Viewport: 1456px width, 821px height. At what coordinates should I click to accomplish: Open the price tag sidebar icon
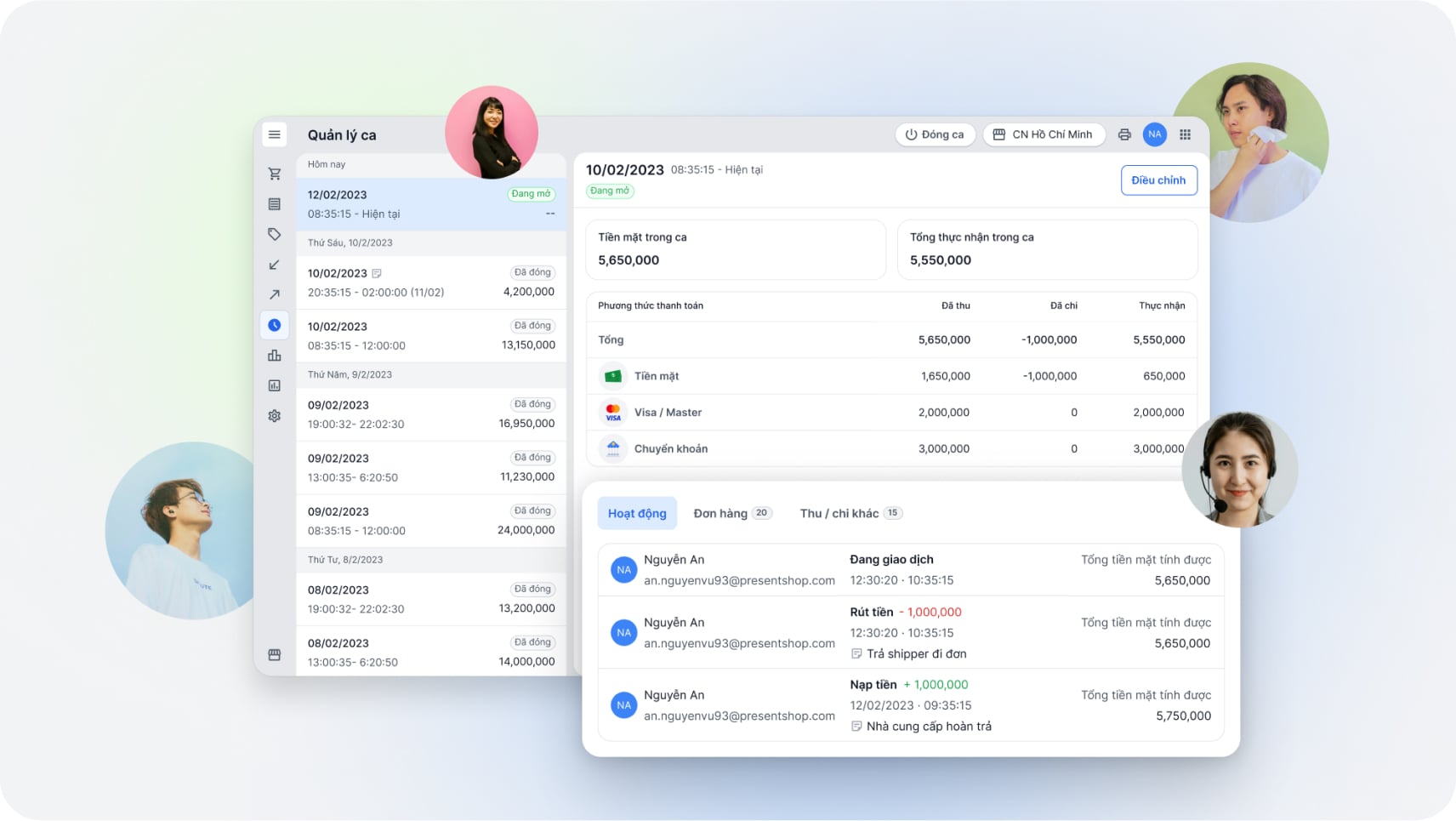[274, 234]
